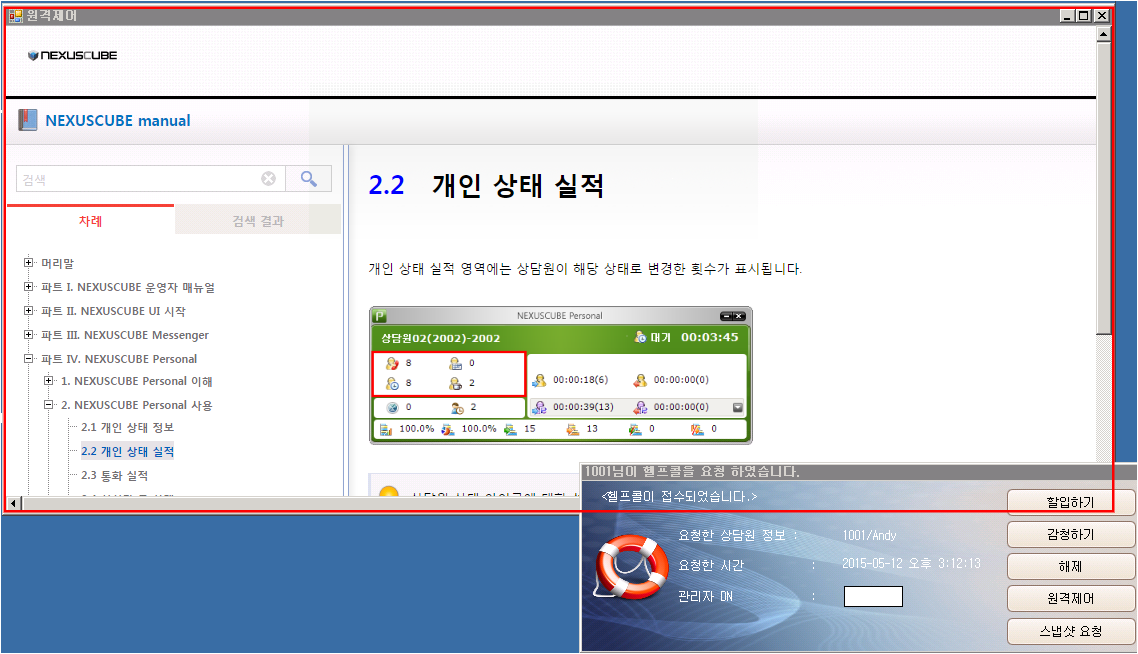1138x654 pixels.
Task: Clear the search box with the X icon
Action: click(269, 179)
